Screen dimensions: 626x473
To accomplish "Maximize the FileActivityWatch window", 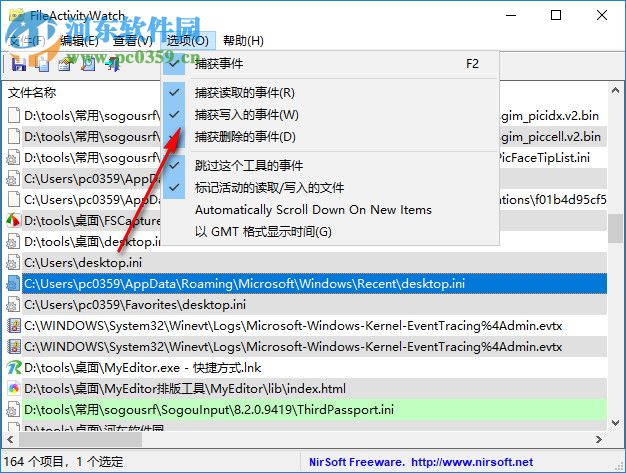I will pyautogui.click(x=556, y=15).
